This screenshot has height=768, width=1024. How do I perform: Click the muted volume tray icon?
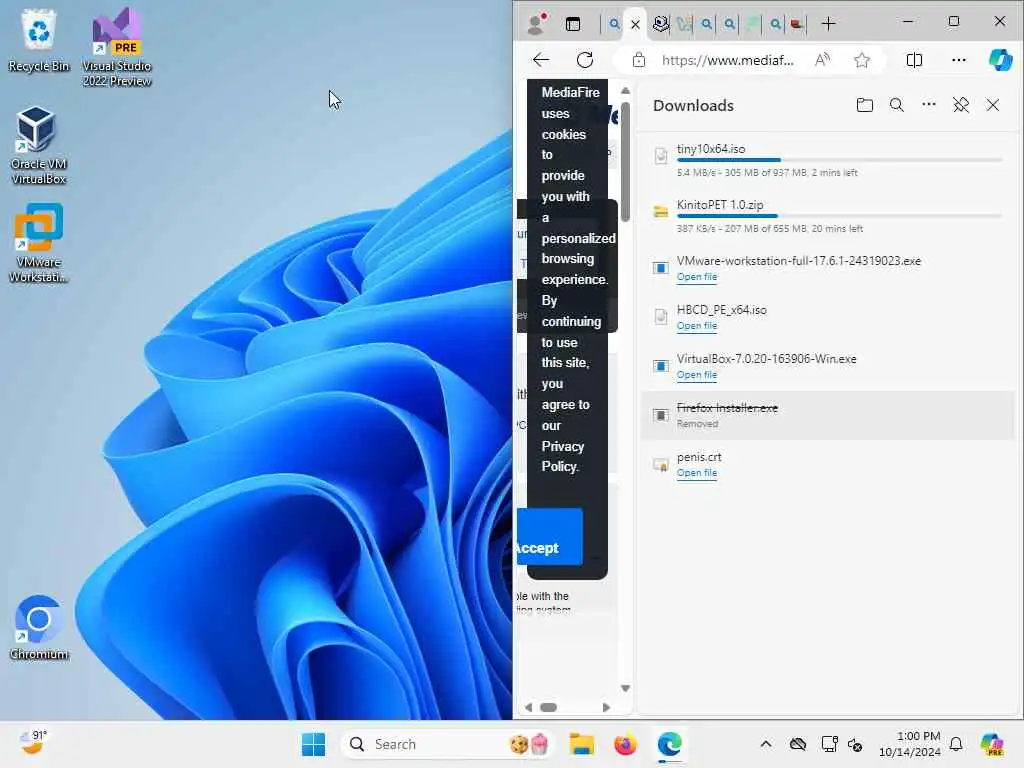pos(855,744)
